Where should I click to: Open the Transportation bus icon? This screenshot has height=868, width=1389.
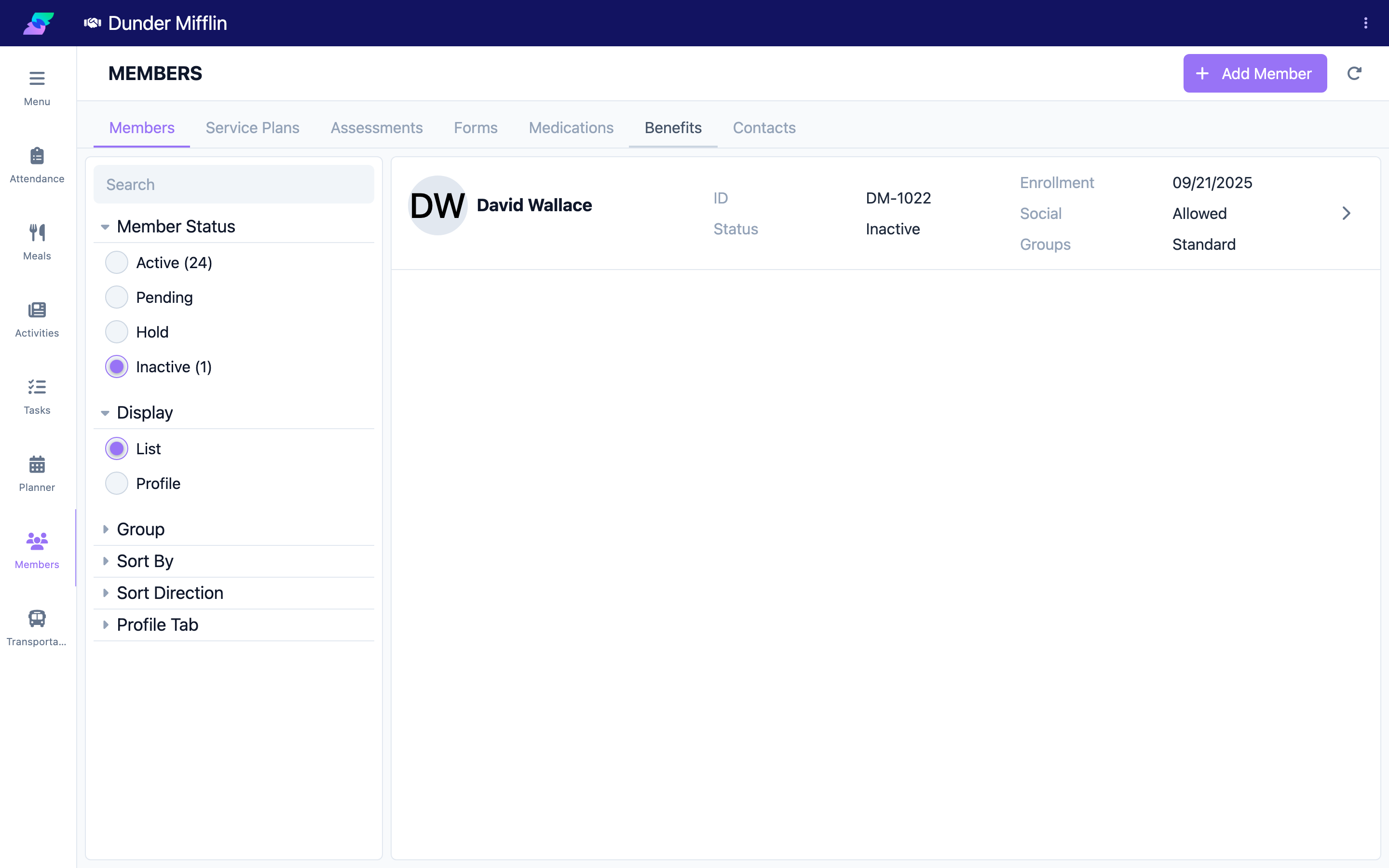coord(37,618)
